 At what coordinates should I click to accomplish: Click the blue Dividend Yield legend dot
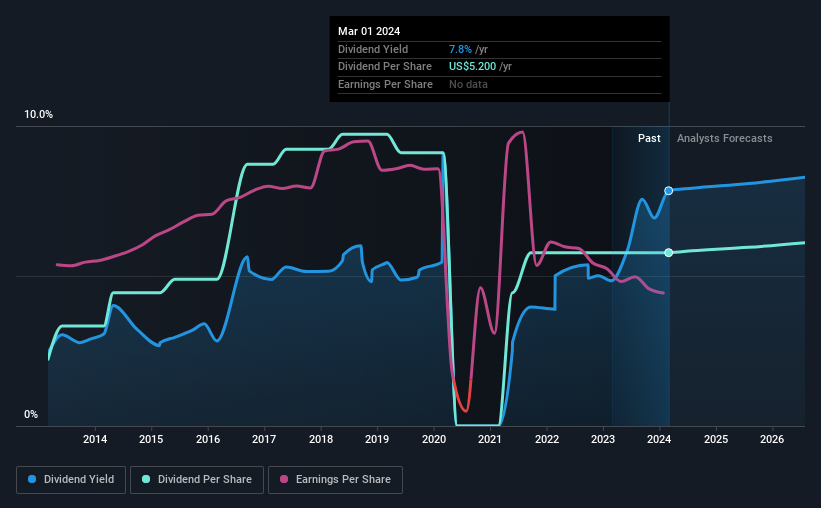point(32,479)
